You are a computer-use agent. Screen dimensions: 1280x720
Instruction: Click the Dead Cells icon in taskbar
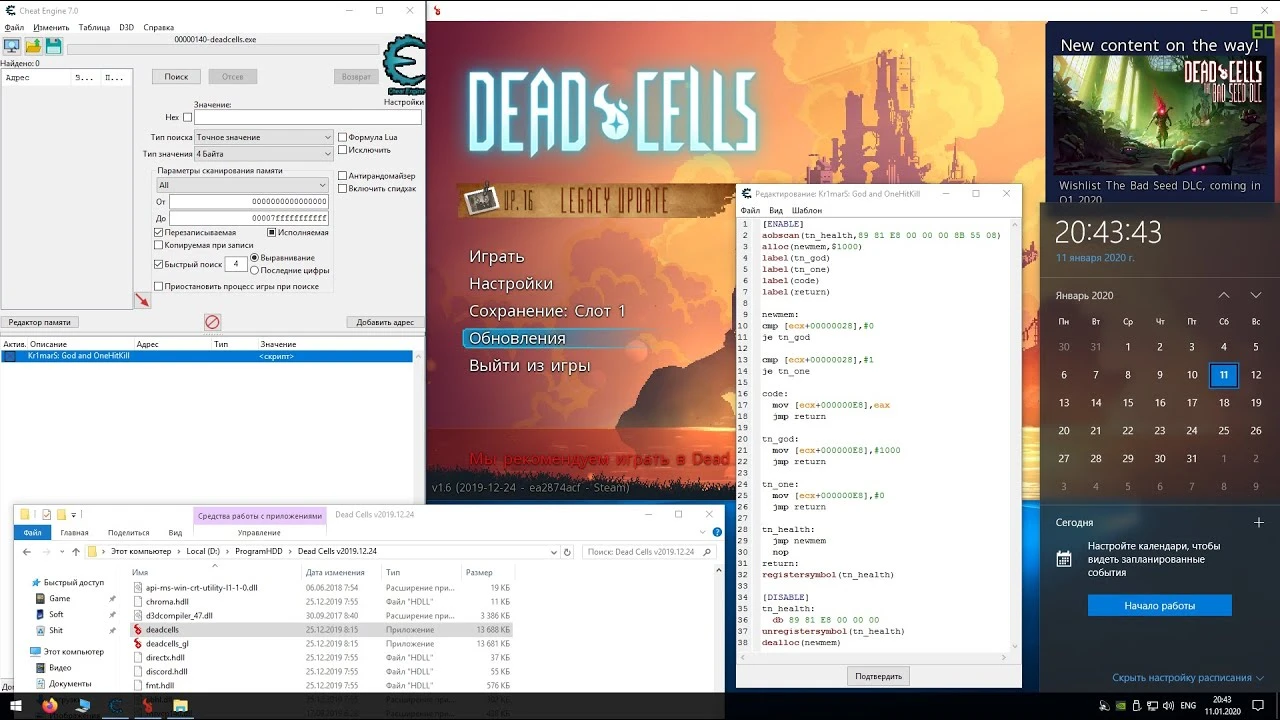tap(149, 707)
